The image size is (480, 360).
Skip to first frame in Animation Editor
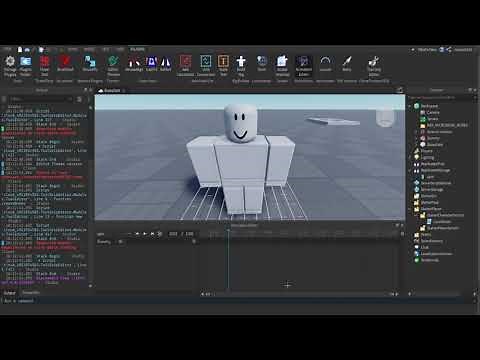click(x=137, y=234)
